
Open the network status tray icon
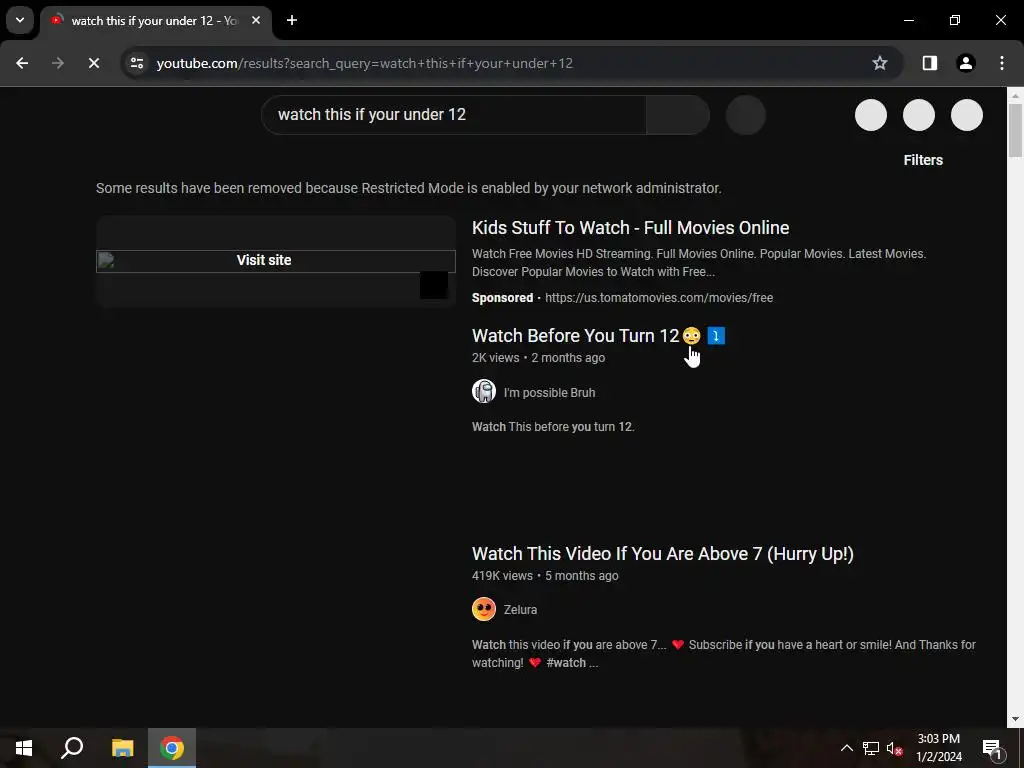(871, 748)
